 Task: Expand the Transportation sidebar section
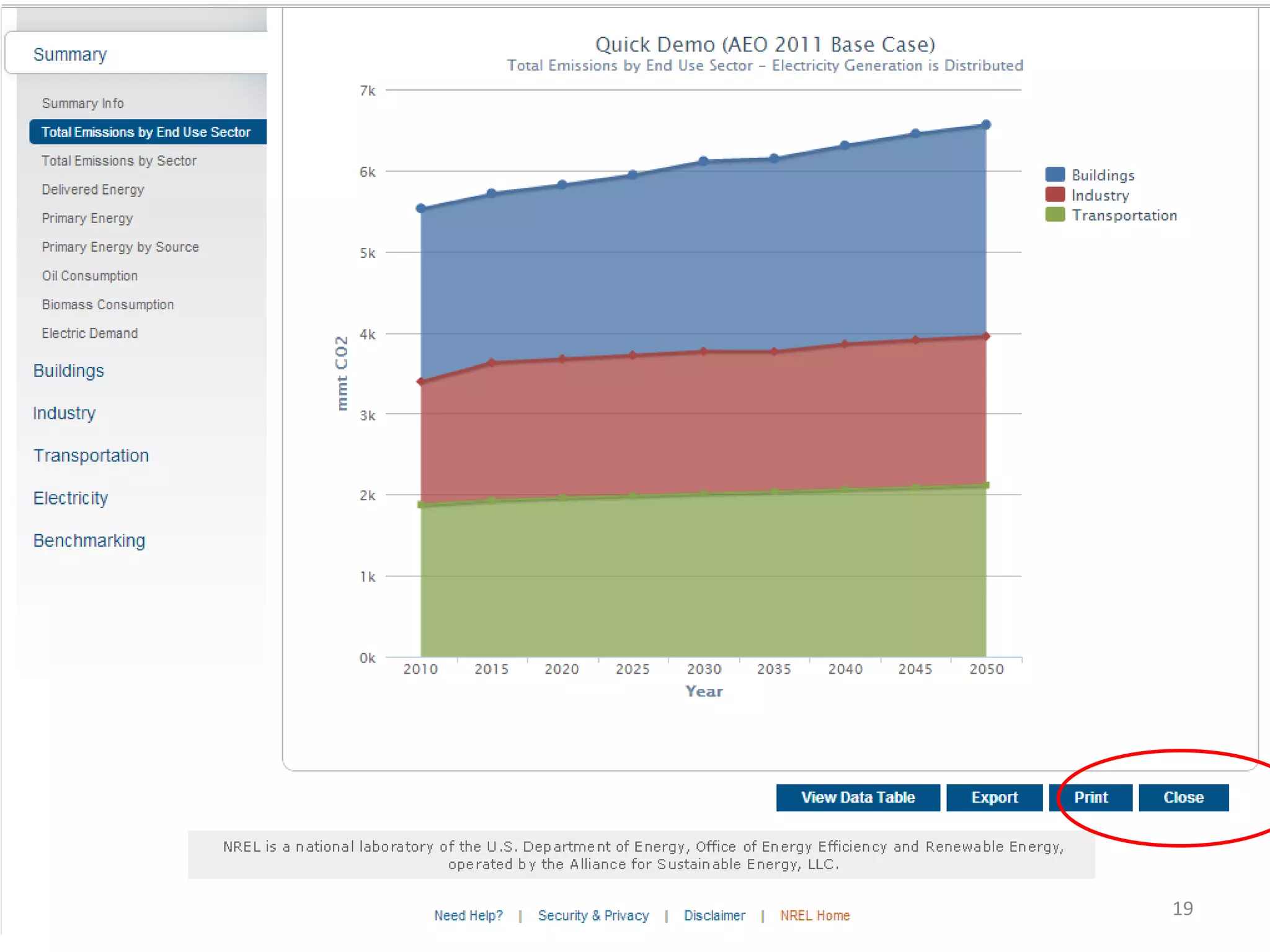[91, 456]
